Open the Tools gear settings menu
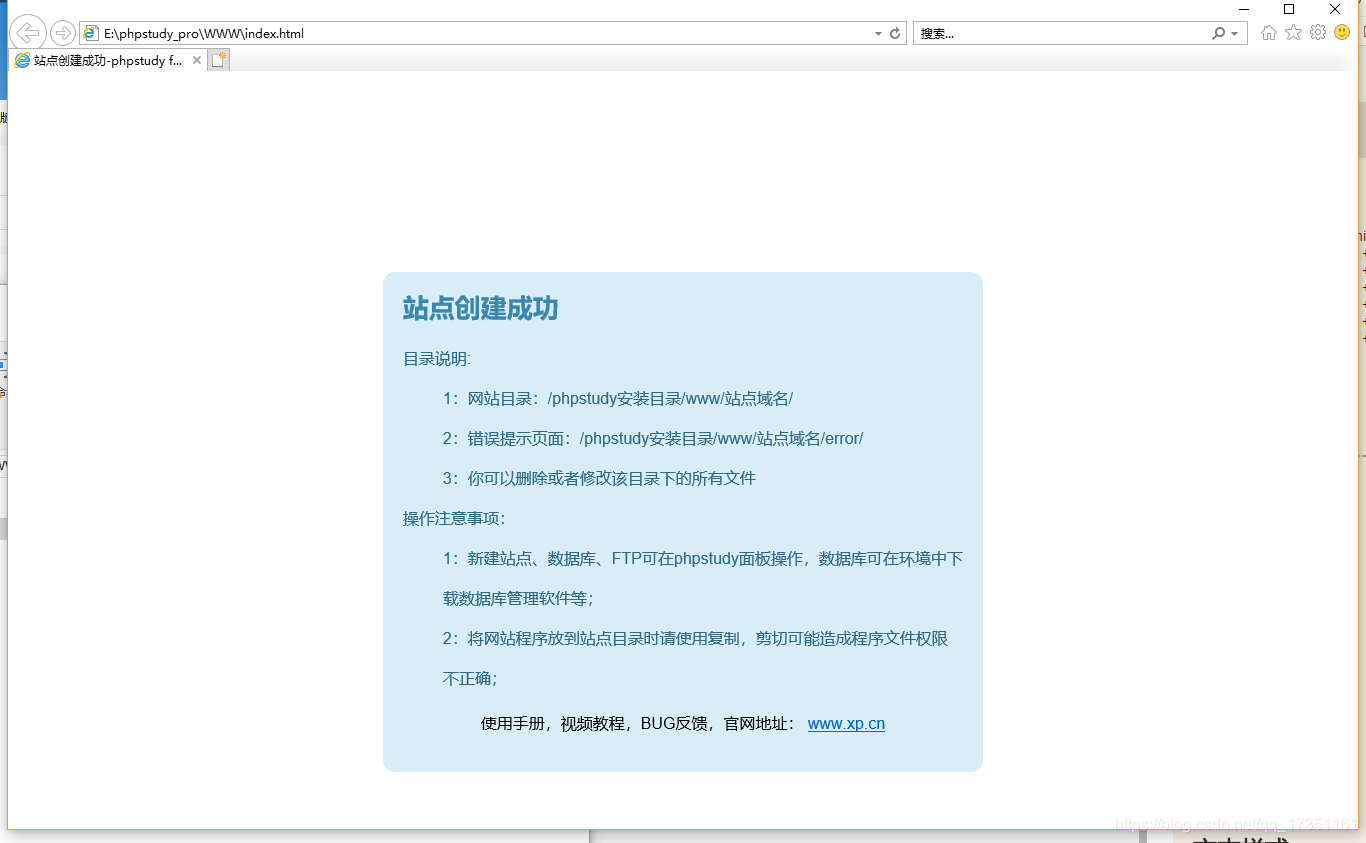 pos(1317,32)
